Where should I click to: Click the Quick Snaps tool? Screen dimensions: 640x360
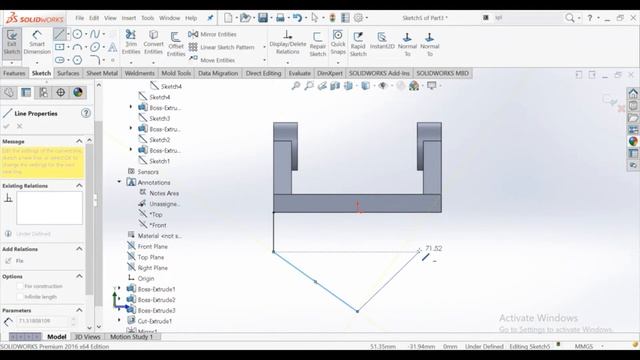coord(338,42)
